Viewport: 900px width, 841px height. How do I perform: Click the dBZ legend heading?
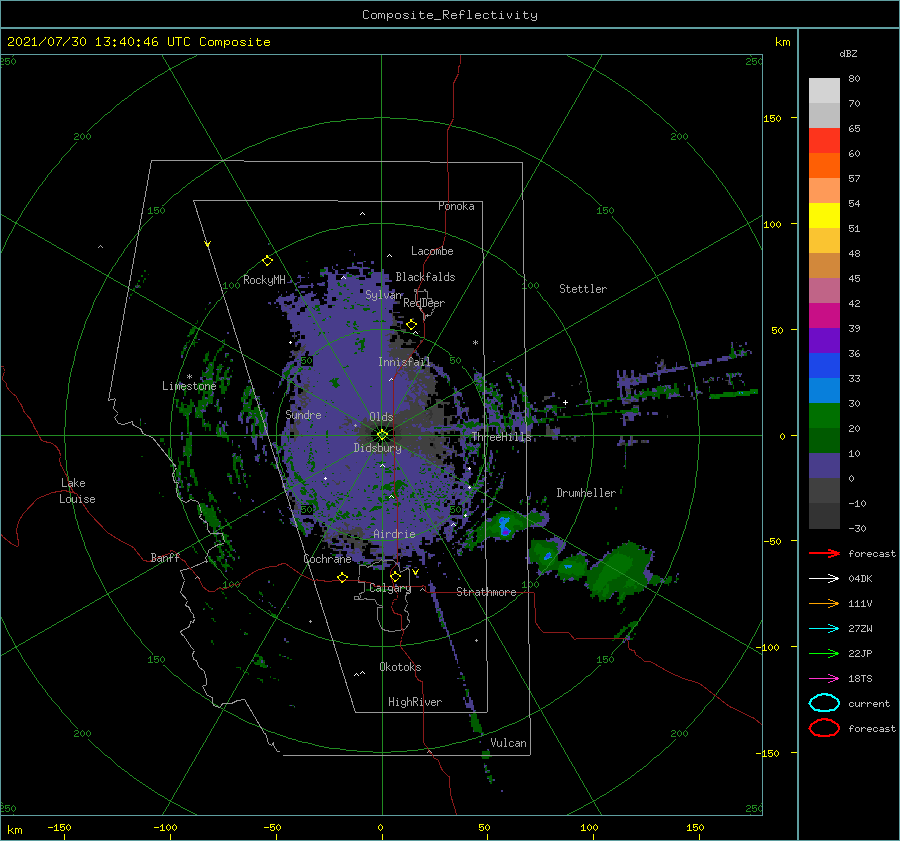pos(848,53)
